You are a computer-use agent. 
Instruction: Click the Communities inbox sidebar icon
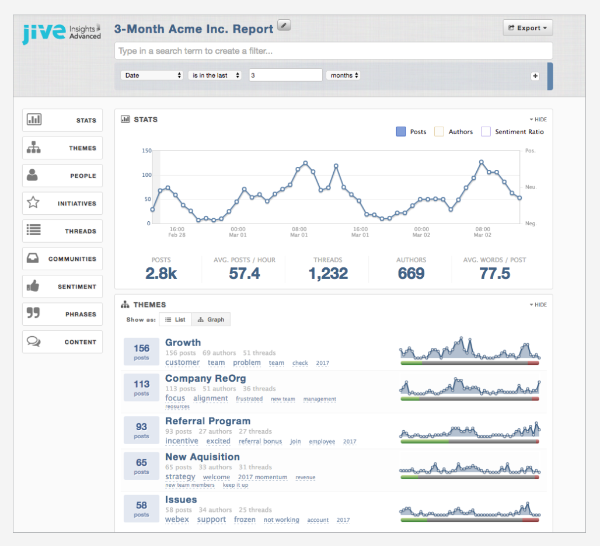click(33, 258)
